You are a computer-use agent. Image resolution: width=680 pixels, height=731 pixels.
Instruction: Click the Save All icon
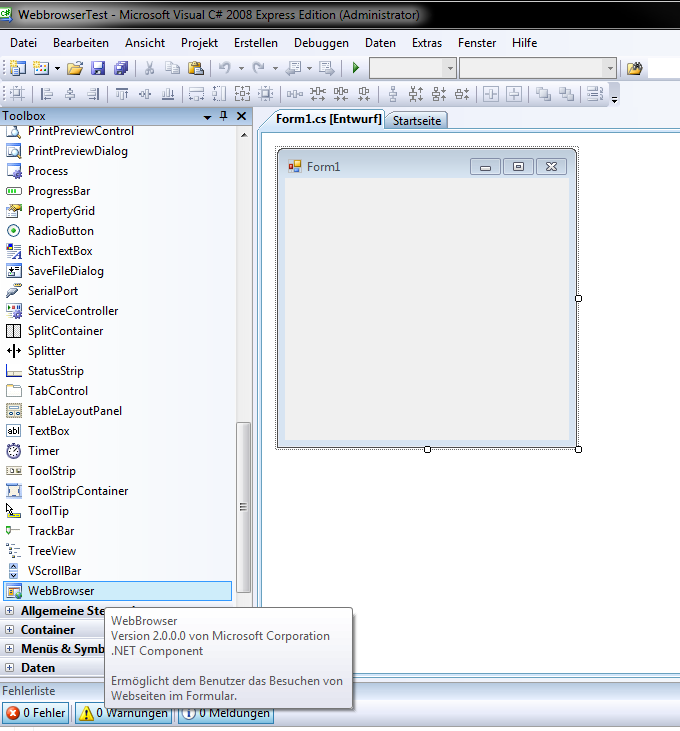pyautogui.click(x=121, y=69)
